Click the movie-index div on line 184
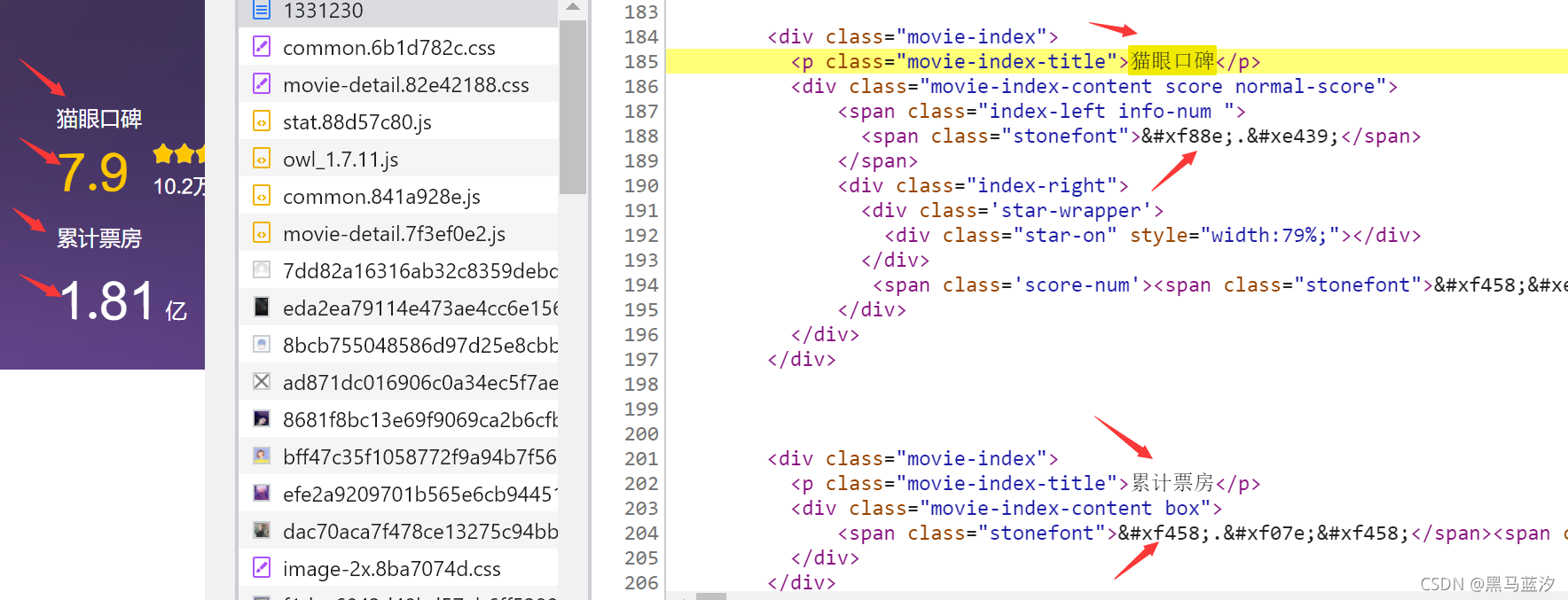This screenshot has width=1568, height=600. coord(913,36)
